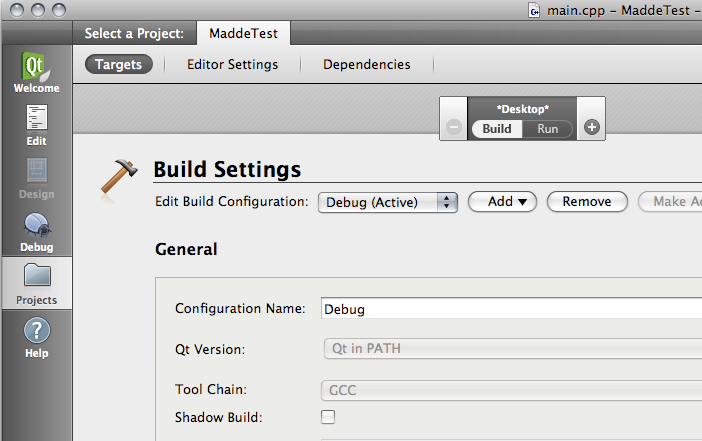Open the Edit Build Configuration dropdown
The height and width of the screenshot is (441, 702).
388,202
